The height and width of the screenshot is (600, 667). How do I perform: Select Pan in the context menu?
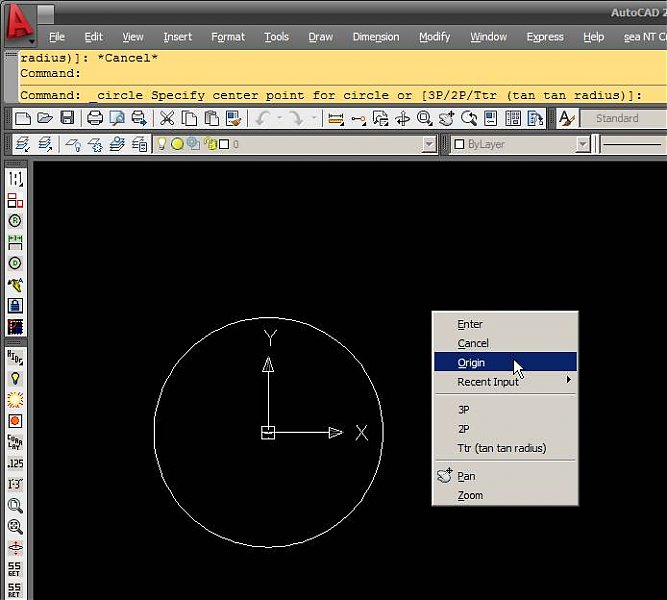coord(505,476)
